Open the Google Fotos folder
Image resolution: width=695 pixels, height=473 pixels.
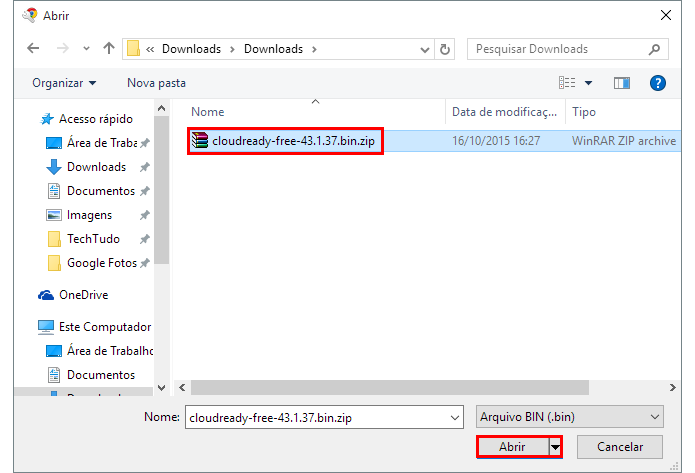click(102, 263)
